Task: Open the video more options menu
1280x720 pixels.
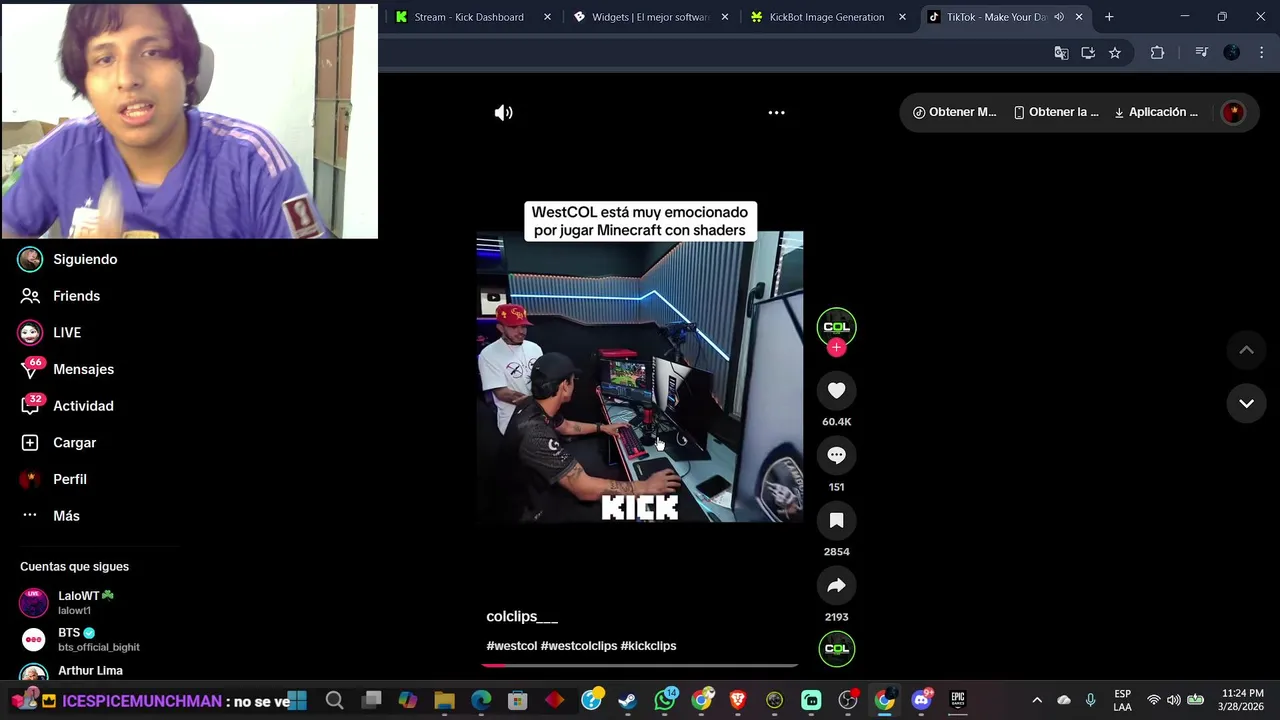Action: click(x=776, y=113)
